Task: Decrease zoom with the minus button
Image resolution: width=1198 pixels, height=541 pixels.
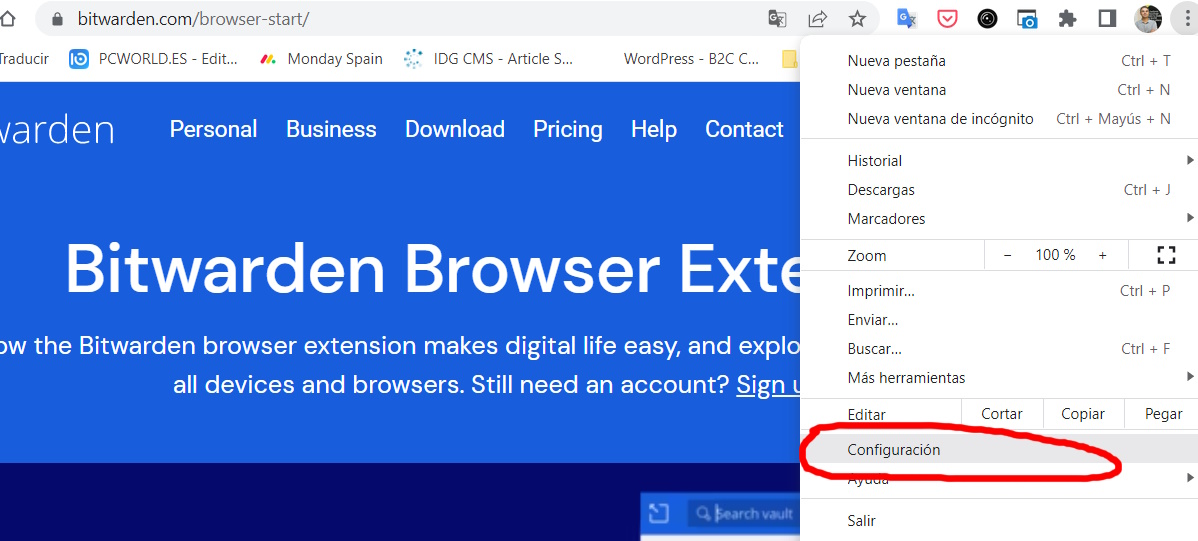Action: pos(1007,255)
